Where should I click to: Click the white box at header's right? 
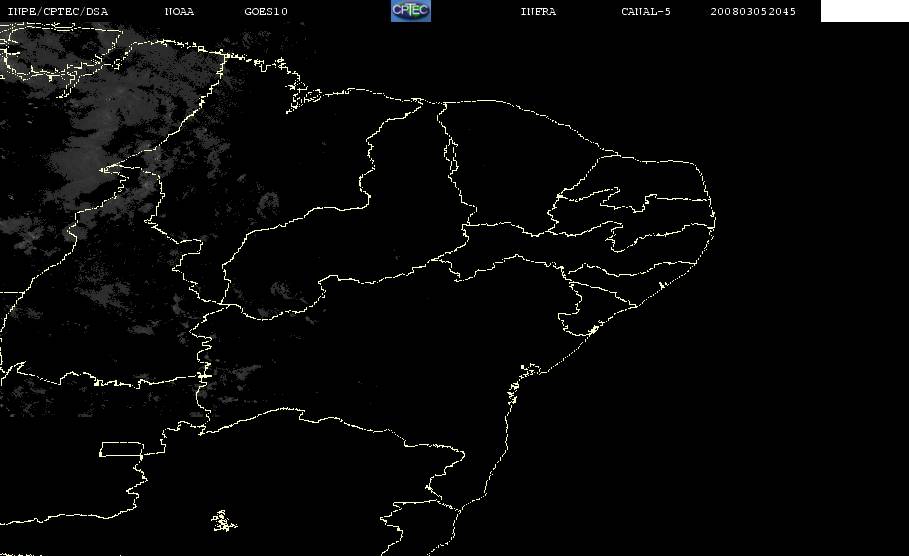pyautogui.click(x=865, y=11)
